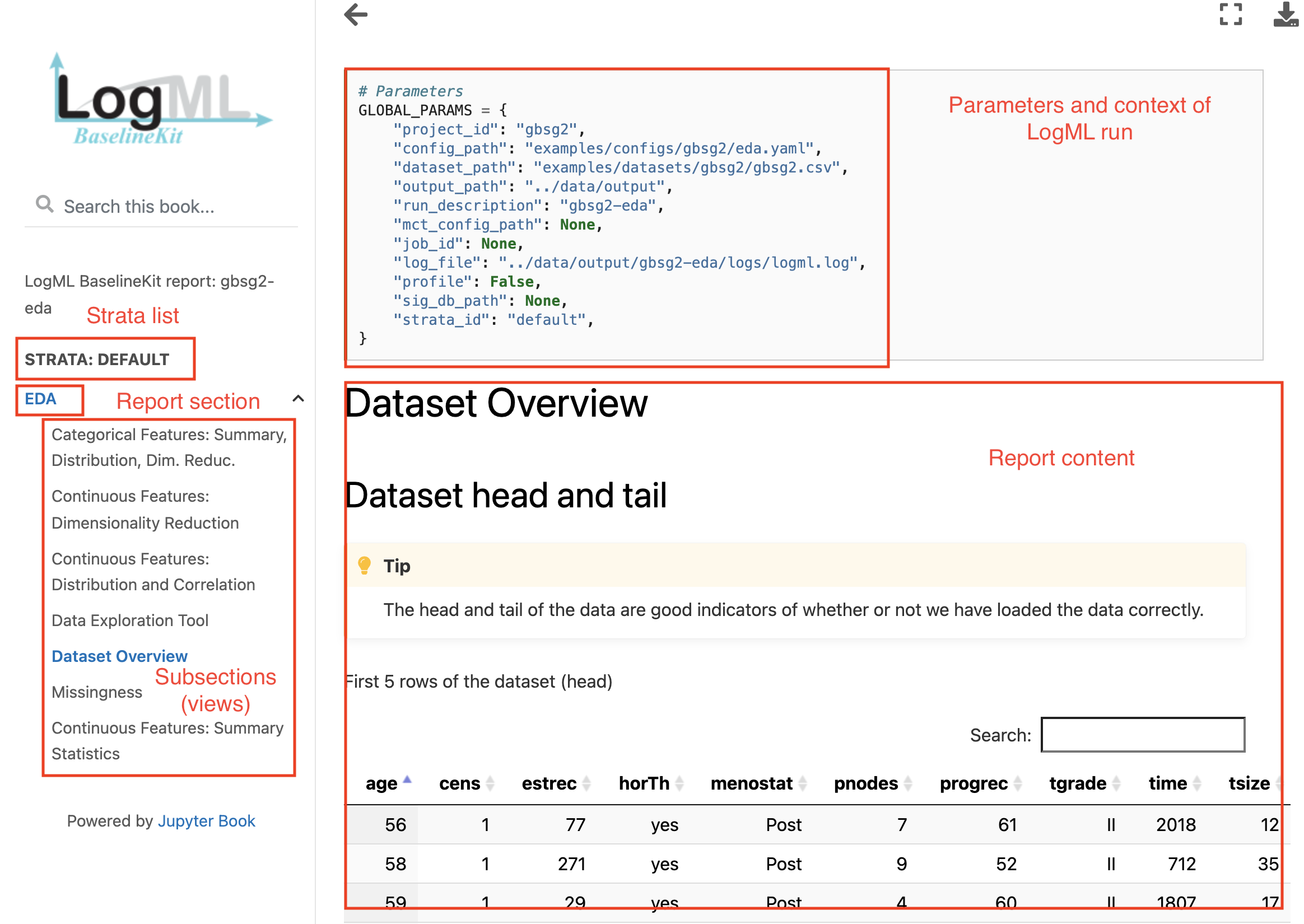Click tsize cell value 35
The width and height of the screenshot is (1304, 924).
[x=1268, y=864]
